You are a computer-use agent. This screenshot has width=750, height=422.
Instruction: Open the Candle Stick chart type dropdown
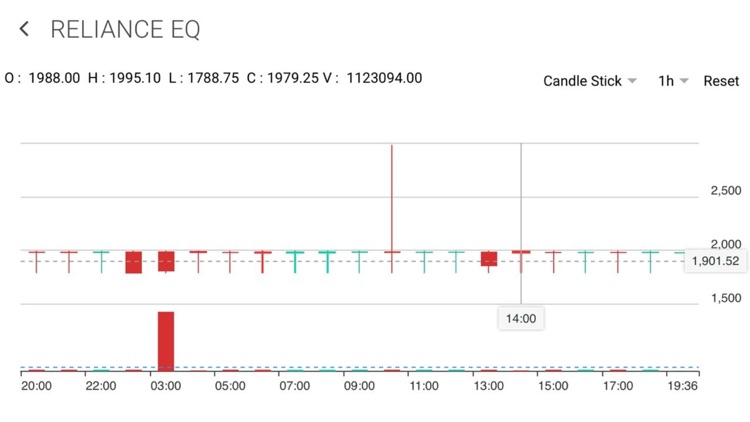[x=589, y=81]
